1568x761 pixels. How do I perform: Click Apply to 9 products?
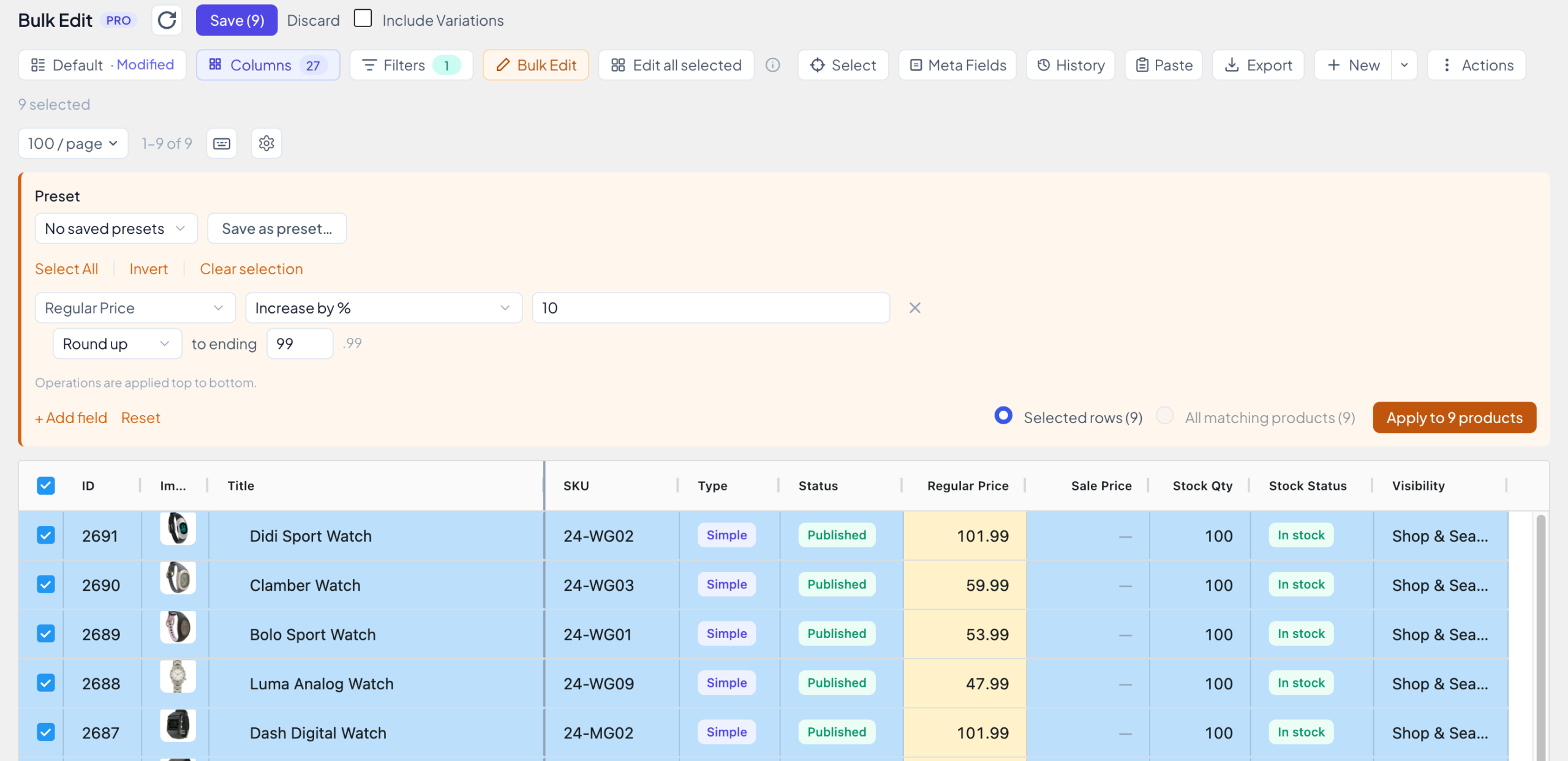click(1454, 418)
